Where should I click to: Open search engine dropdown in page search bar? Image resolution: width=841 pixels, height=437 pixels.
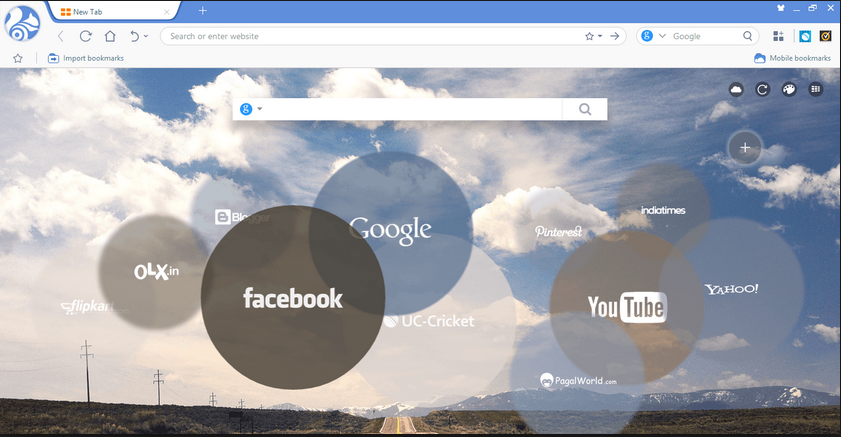click(251, 109)
